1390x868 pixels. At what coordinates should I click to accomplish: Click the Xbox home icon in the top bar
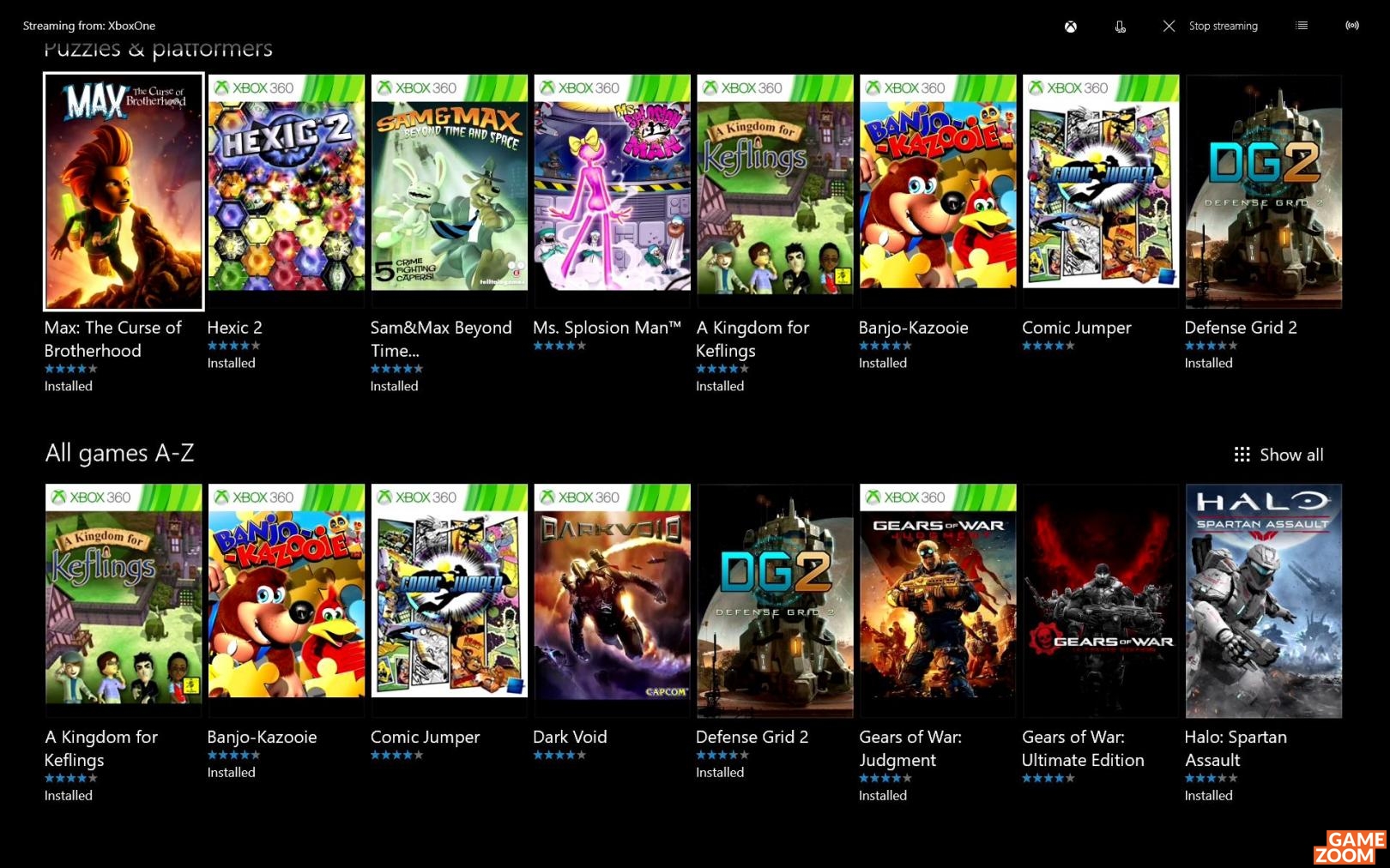pos(1071,27)
